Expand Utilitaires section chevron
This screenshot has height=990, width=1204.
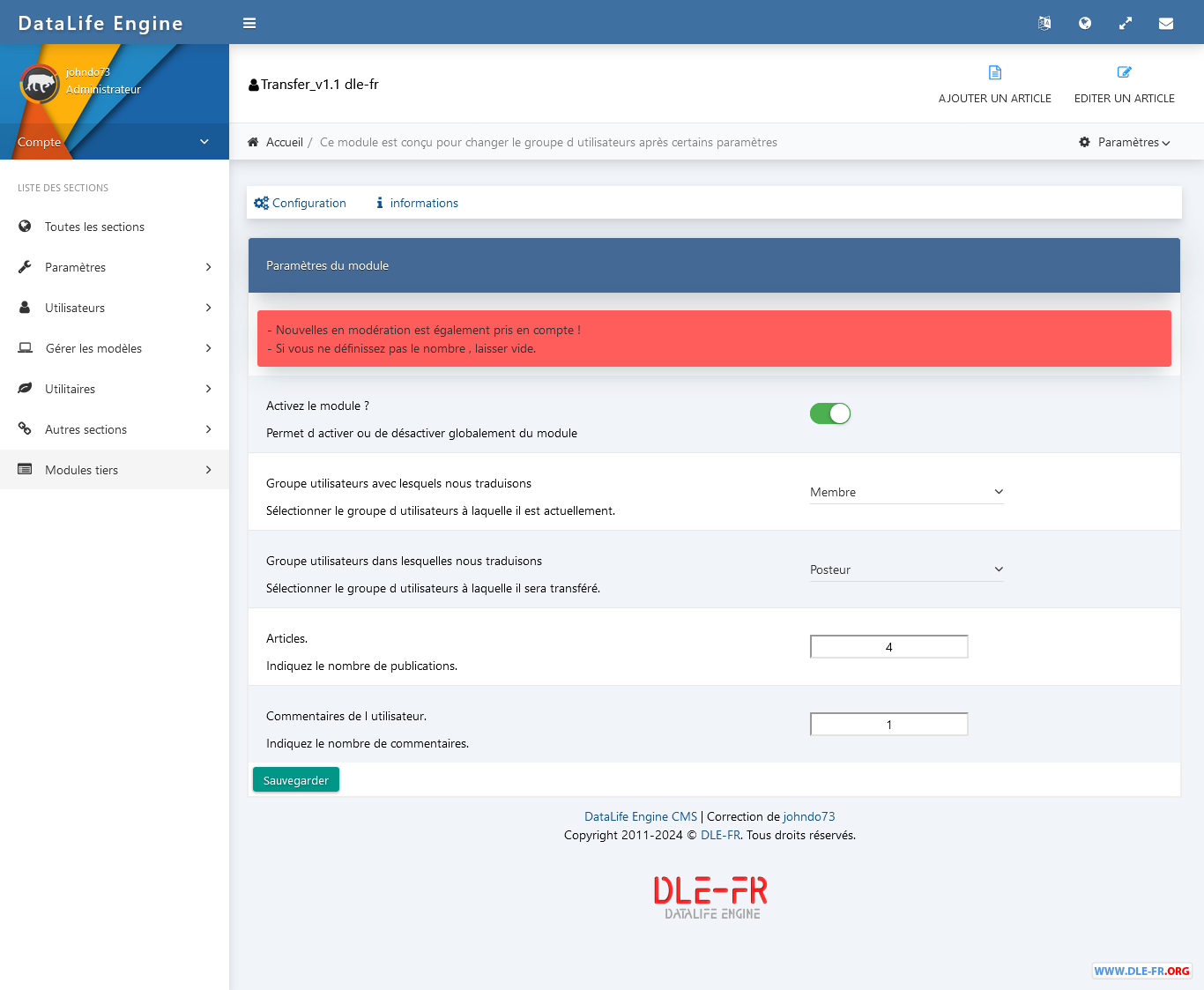(209, 389)
